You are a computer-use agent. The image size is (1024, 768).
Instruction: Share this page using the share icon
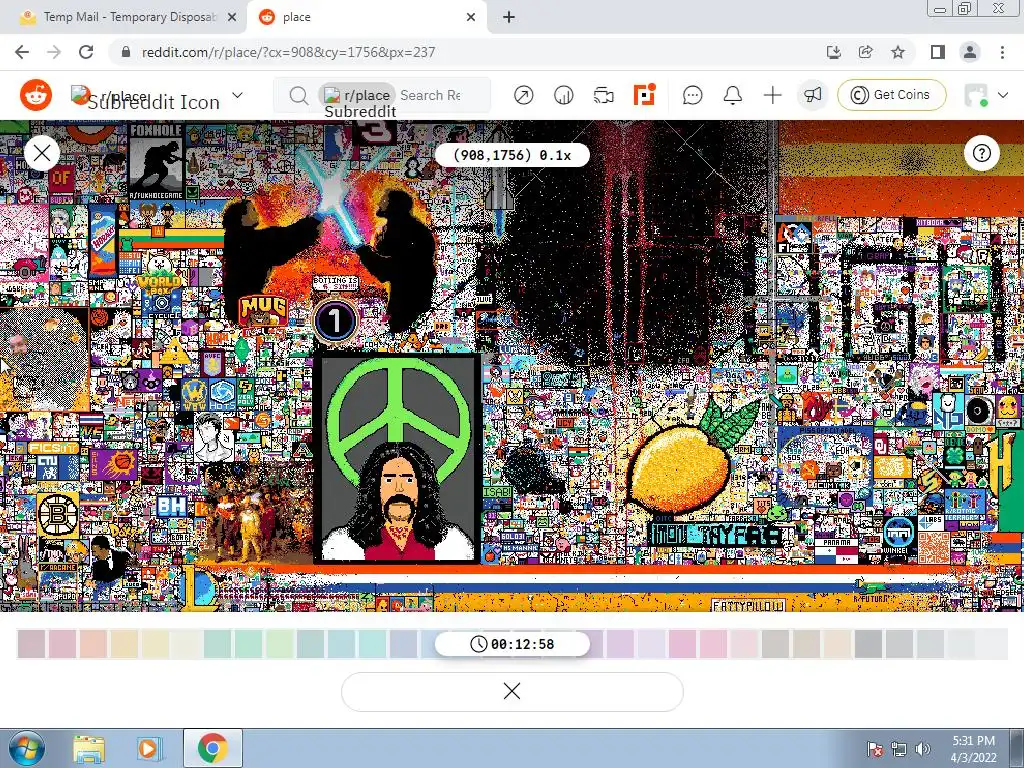click(x=865, y=52)
